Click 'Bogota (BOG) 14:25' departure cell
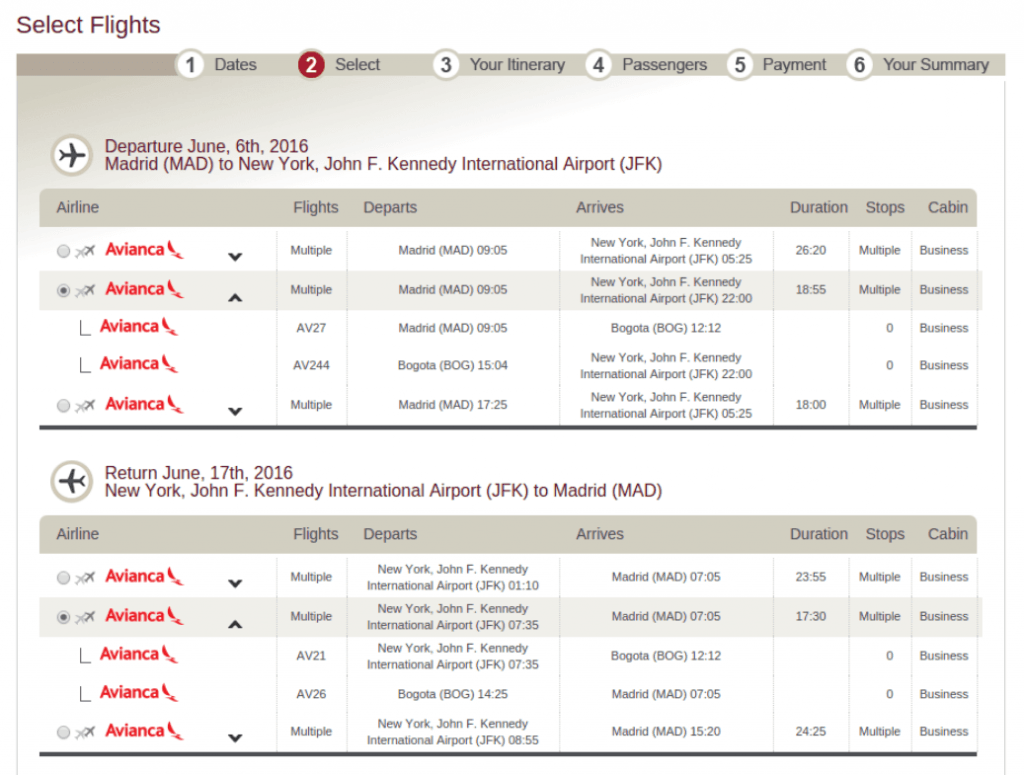 pyautogui.click(x=453, y=694)
